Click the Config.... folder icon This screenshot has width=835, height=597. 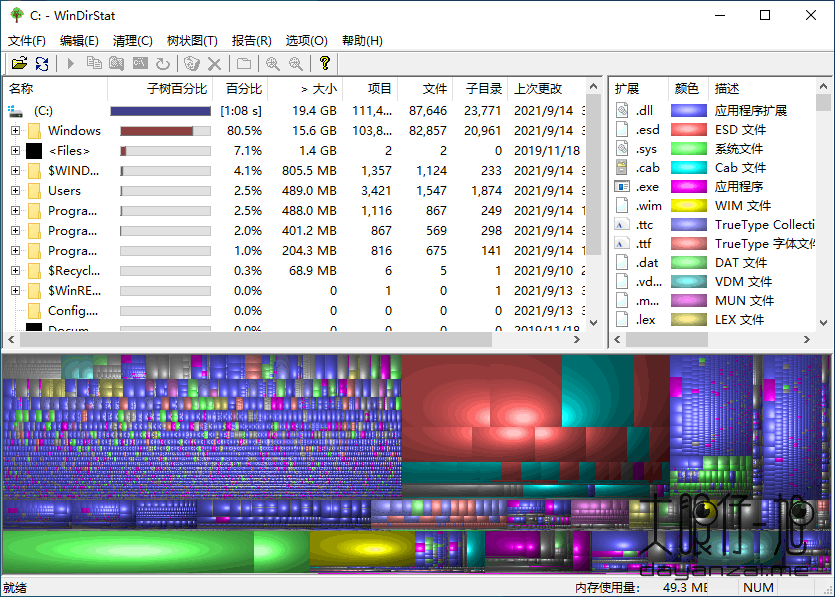tap(34, 310)
